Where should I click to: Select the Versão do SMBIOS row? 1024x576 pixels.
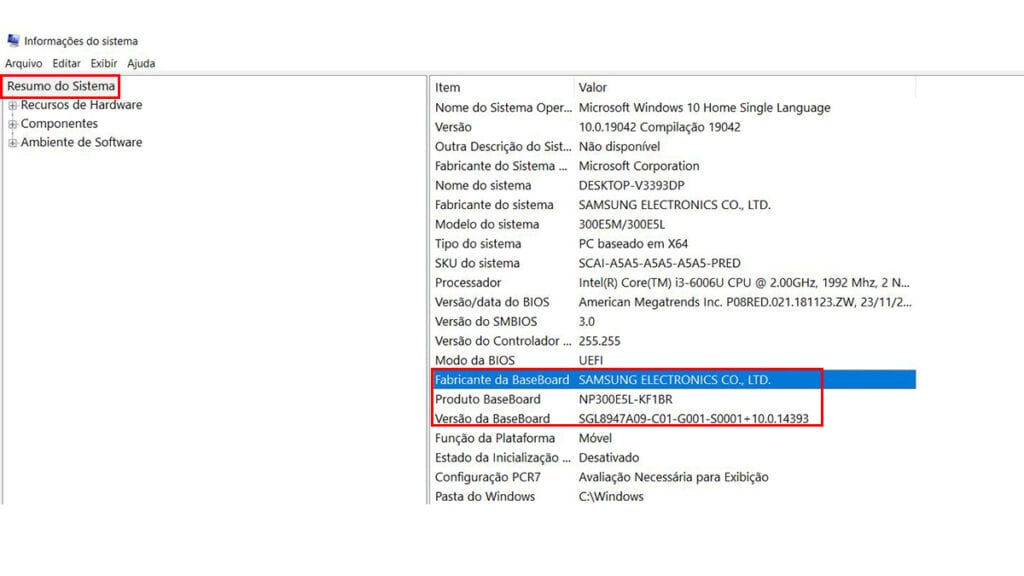tap(673, 322)
